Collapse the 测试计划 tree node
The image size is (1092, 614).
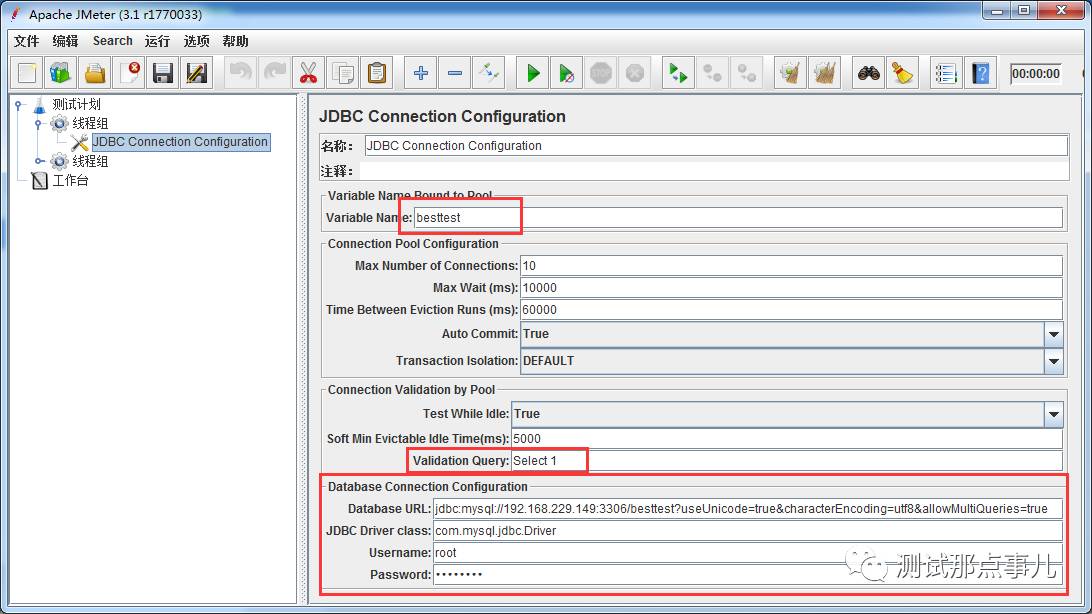[19, 105]
